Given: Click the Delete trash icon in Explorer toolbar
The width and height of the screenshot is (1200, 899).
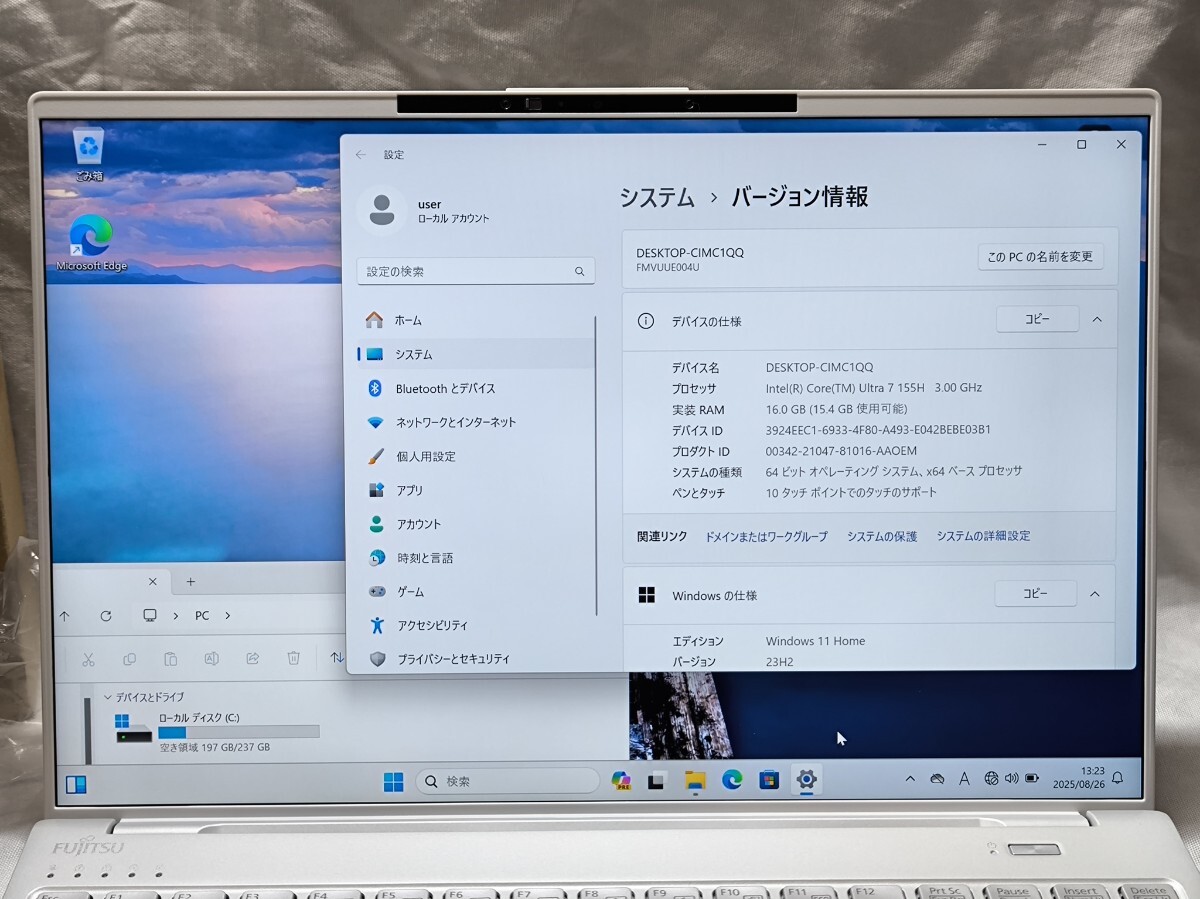Looking at the screenshot, I should point(293,659).
